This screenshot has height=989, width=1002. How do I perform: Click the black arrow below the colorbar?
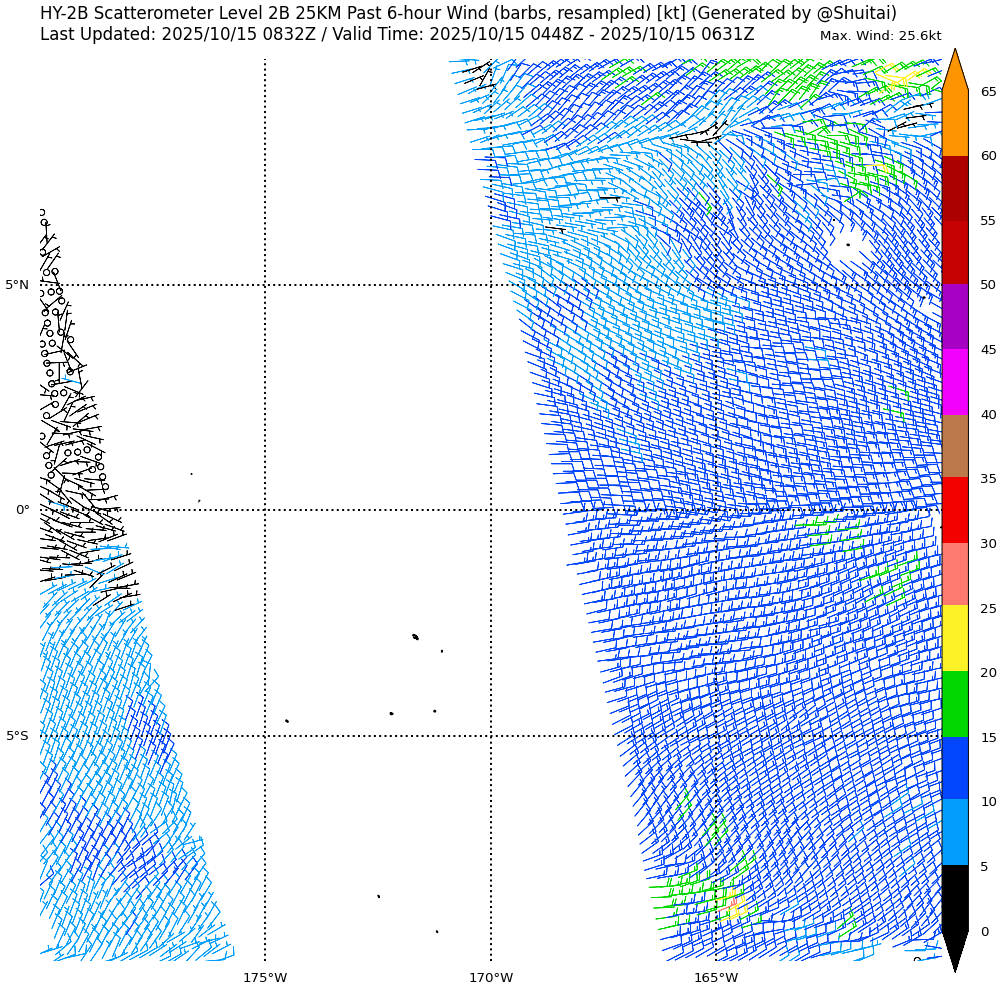[x=955, y=949]
